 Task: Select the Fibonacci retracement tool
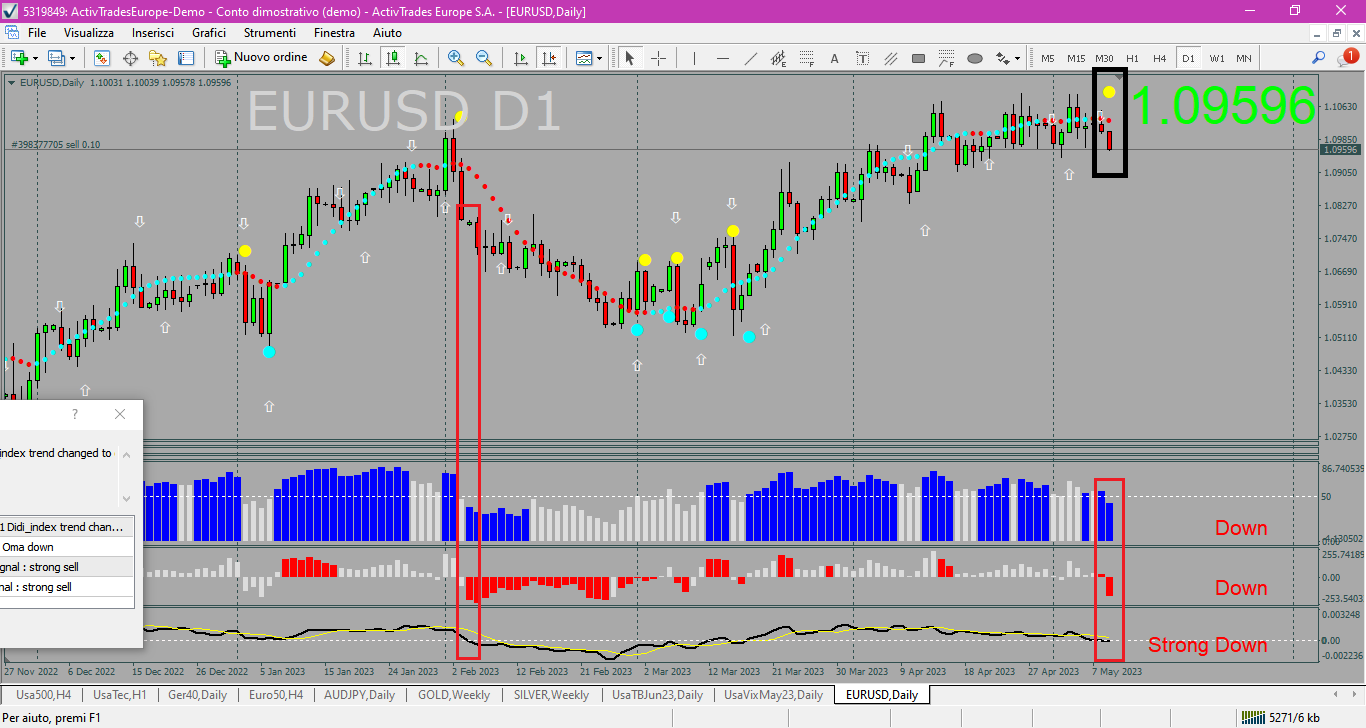(806, 58)
